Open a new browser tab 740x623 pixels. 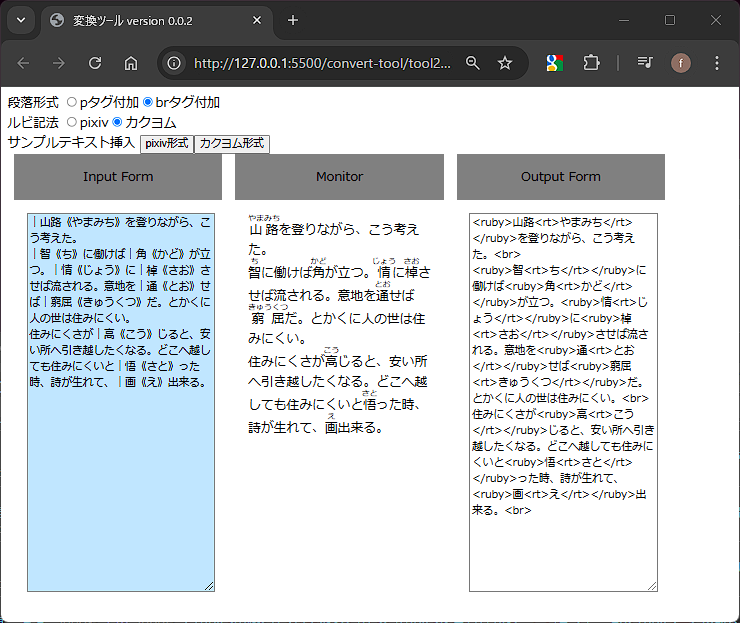pos(293,20)
